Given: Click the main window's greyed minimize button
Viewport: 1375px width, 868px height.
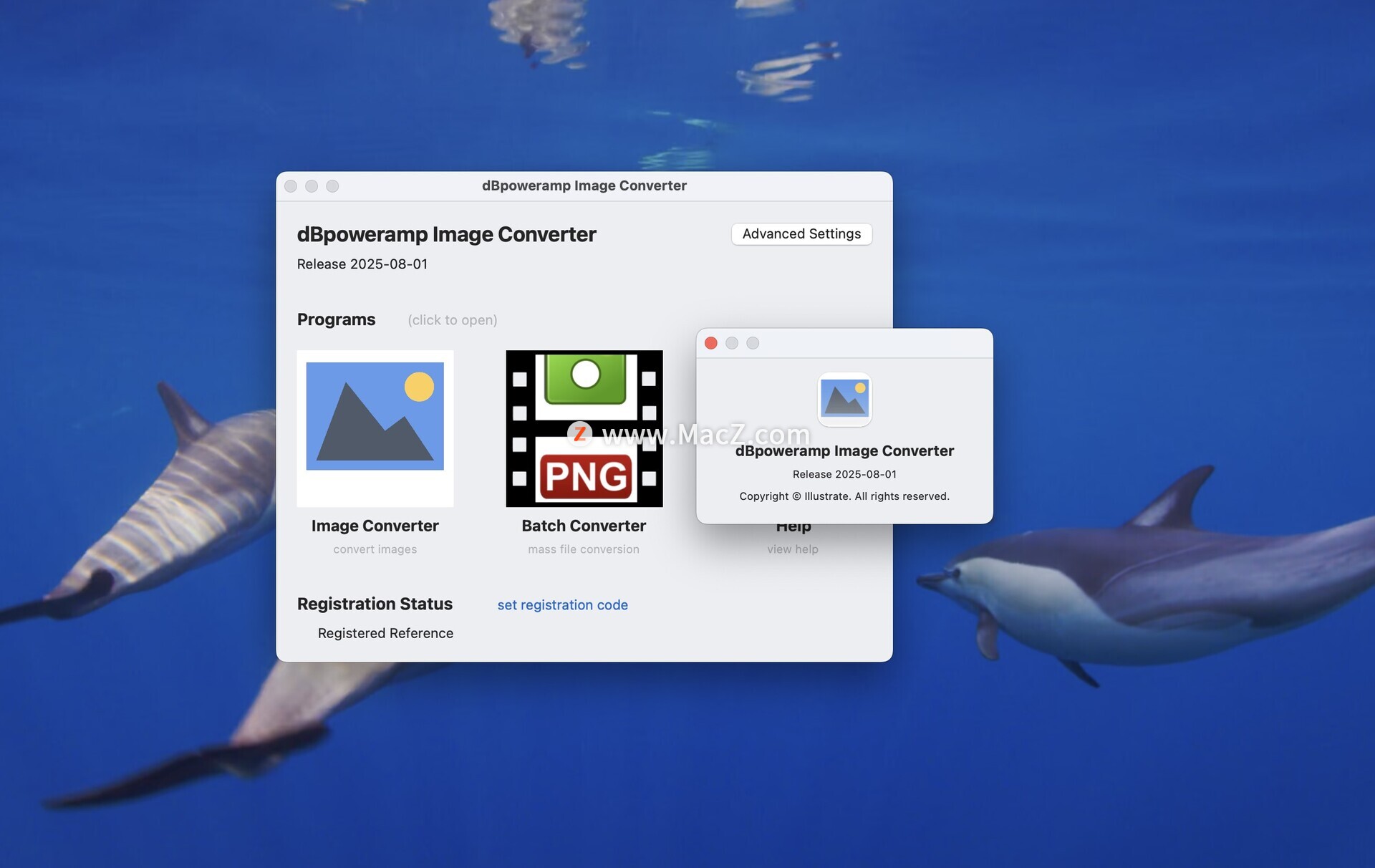Looking at the screenshot, I should point(312,186).
